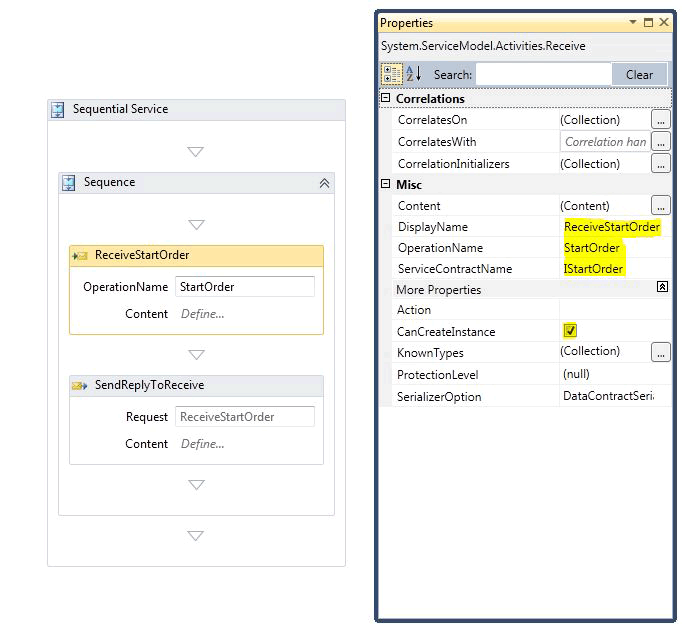Select drop point below SendReplyToReceive activity
The width and height of the screenshot is (682, 630).
[196, 485]
